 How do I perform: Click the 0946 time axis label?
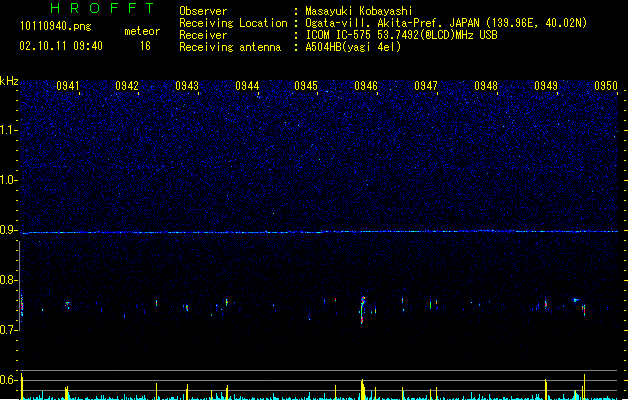click(x=366, y=86)
